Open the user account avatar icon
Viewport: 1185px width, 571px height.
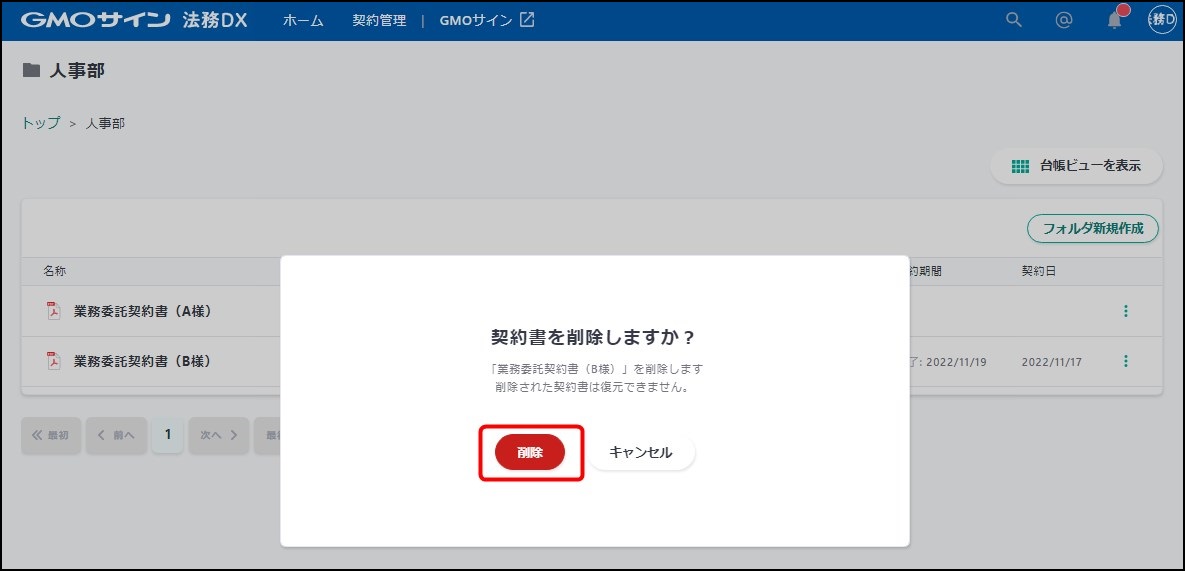(1162, 20)
